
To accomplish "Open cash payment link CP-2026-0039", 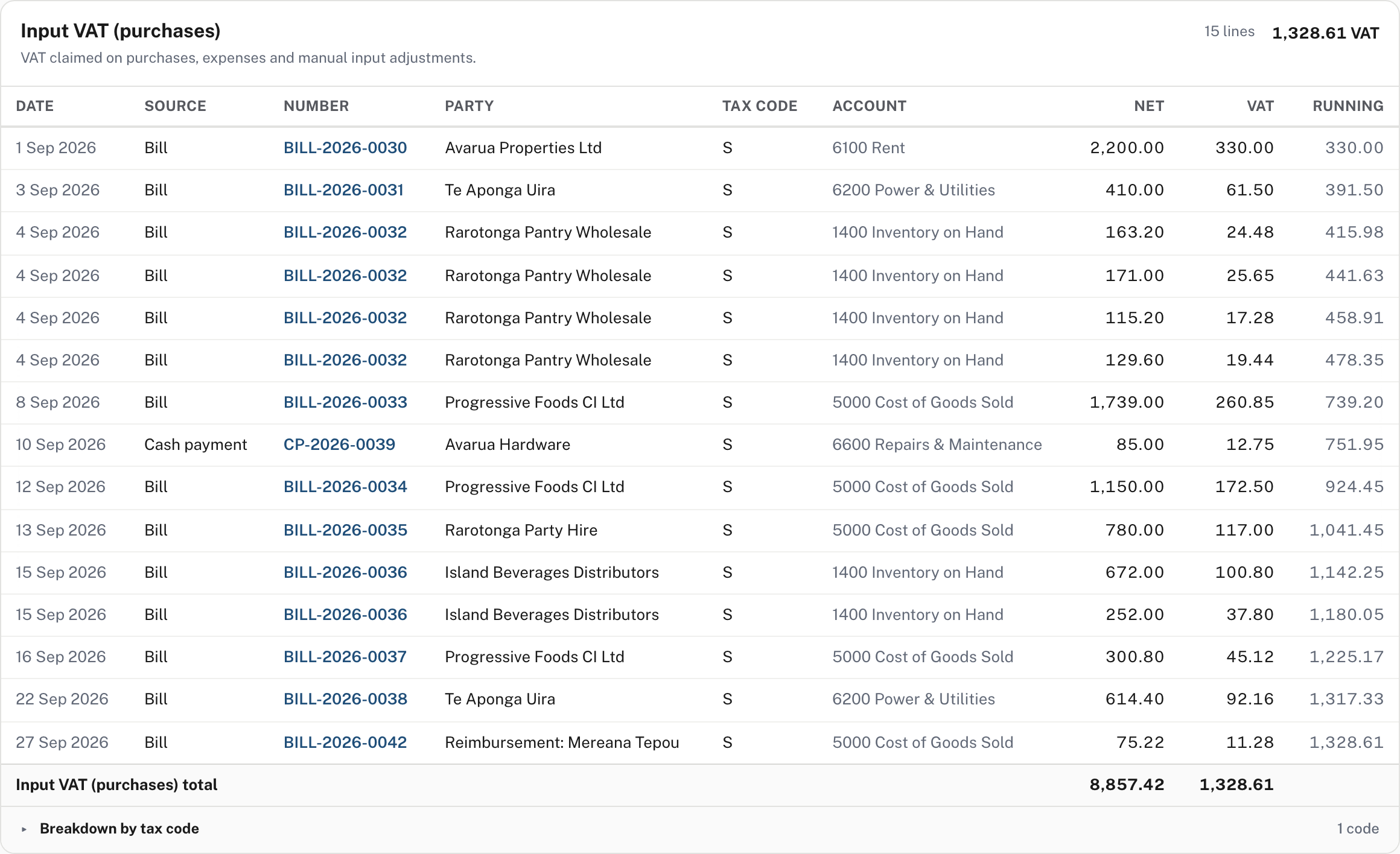I will (x=339, y=444).
